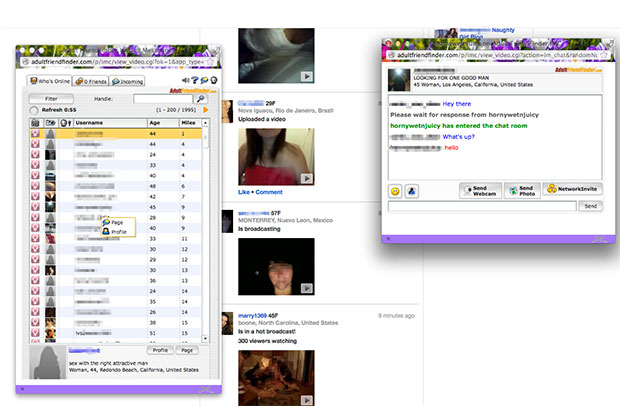This screenshot has width=620, height=406.
Task: Click the Profile button below the user list
Action: 160,350
